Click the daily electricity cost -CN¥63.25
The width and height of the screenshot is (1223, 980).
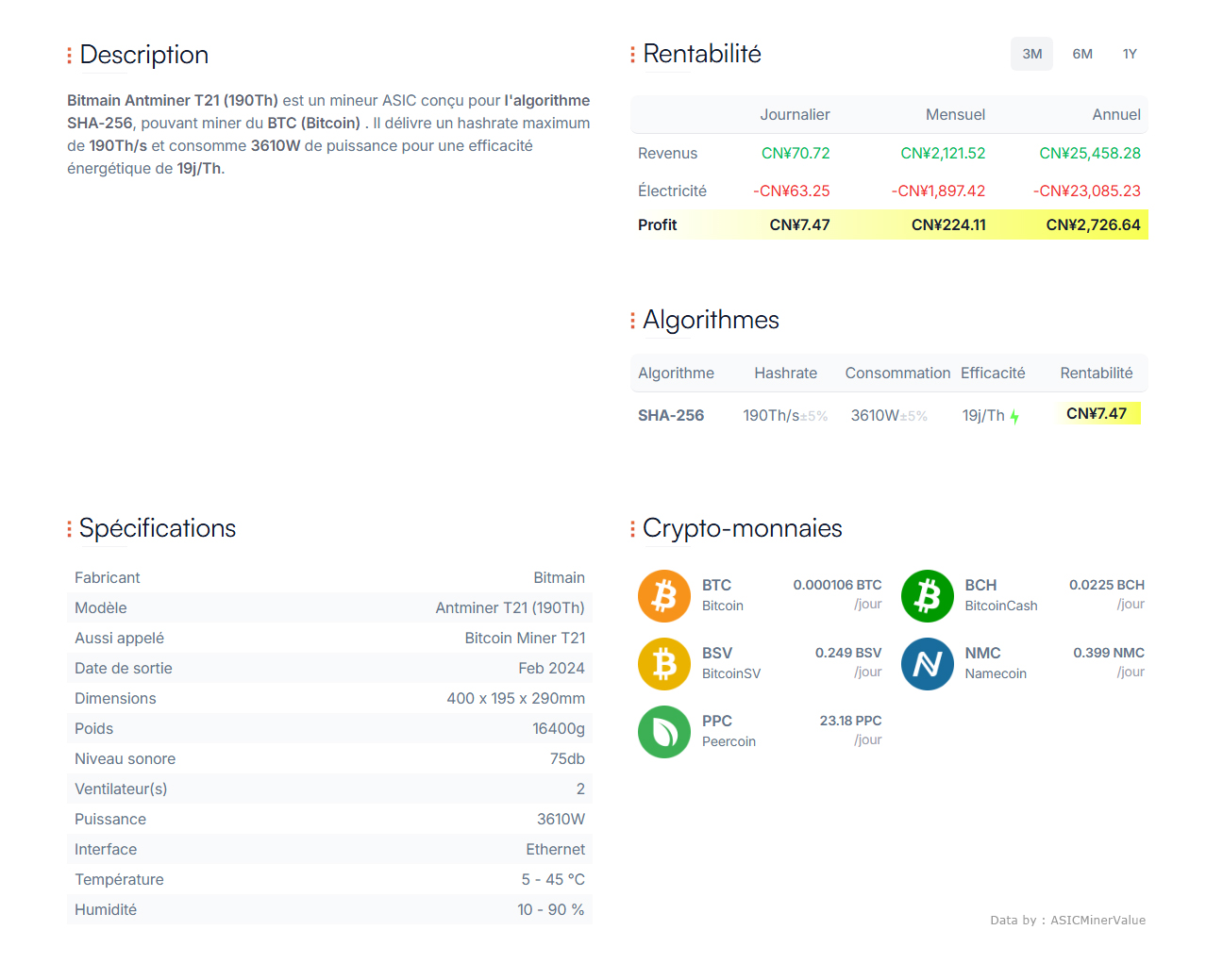pyautogui.click(x=792, y=191)
